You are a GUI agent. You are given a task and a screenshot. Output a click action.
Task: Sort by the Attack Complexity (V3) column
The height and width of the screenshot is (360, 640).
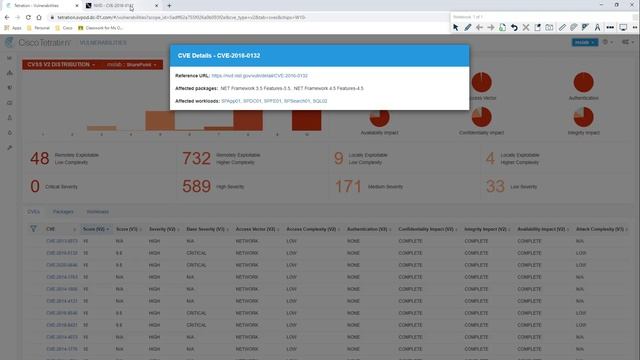(x=602, y=229)
